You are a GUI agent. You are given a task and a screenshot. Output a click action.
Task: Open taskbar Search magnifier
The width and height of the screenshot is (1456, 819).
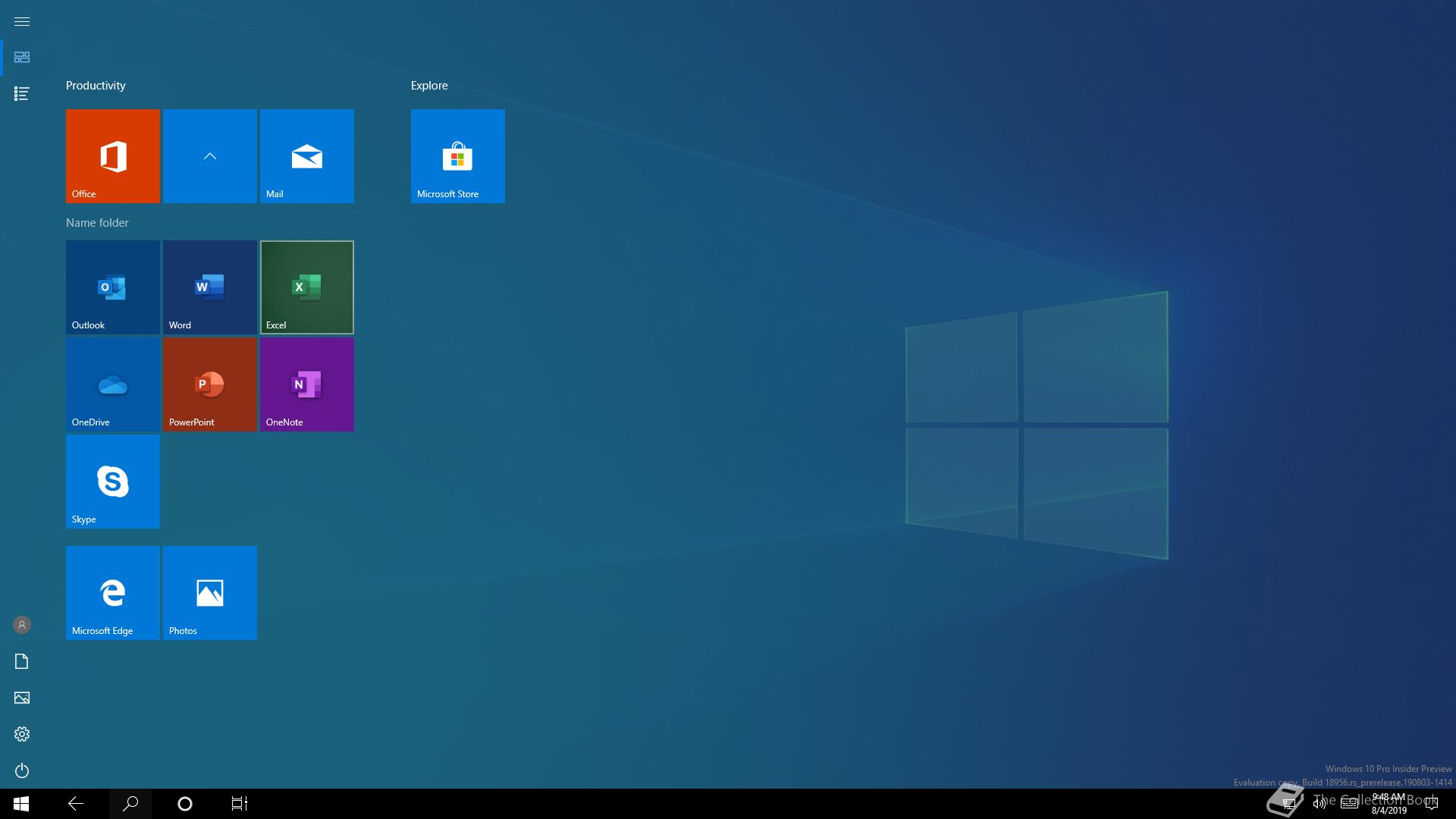[x=130, y=804]
